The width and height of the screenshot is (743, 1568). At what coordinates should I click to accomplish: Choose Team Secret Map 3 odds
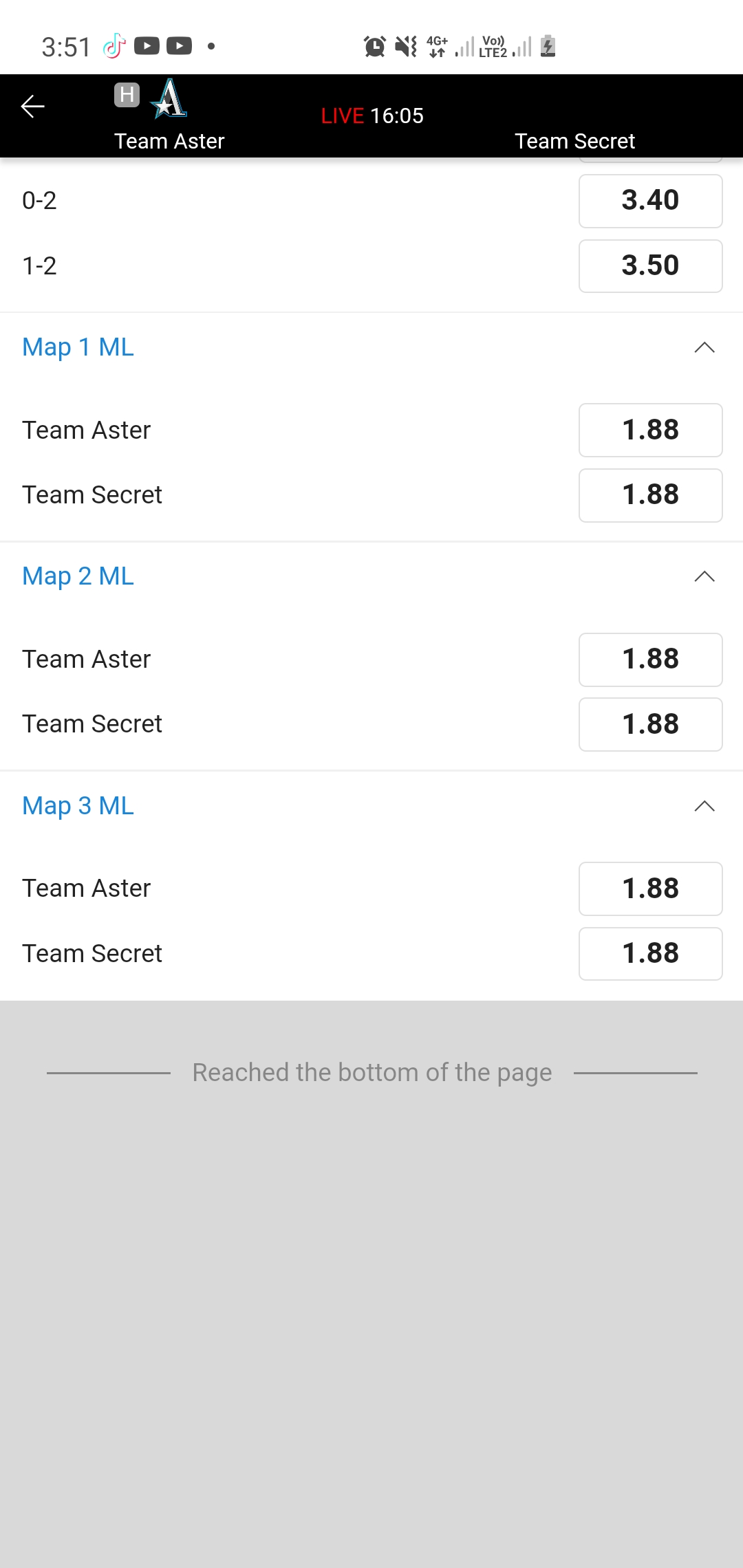[650, 954]
